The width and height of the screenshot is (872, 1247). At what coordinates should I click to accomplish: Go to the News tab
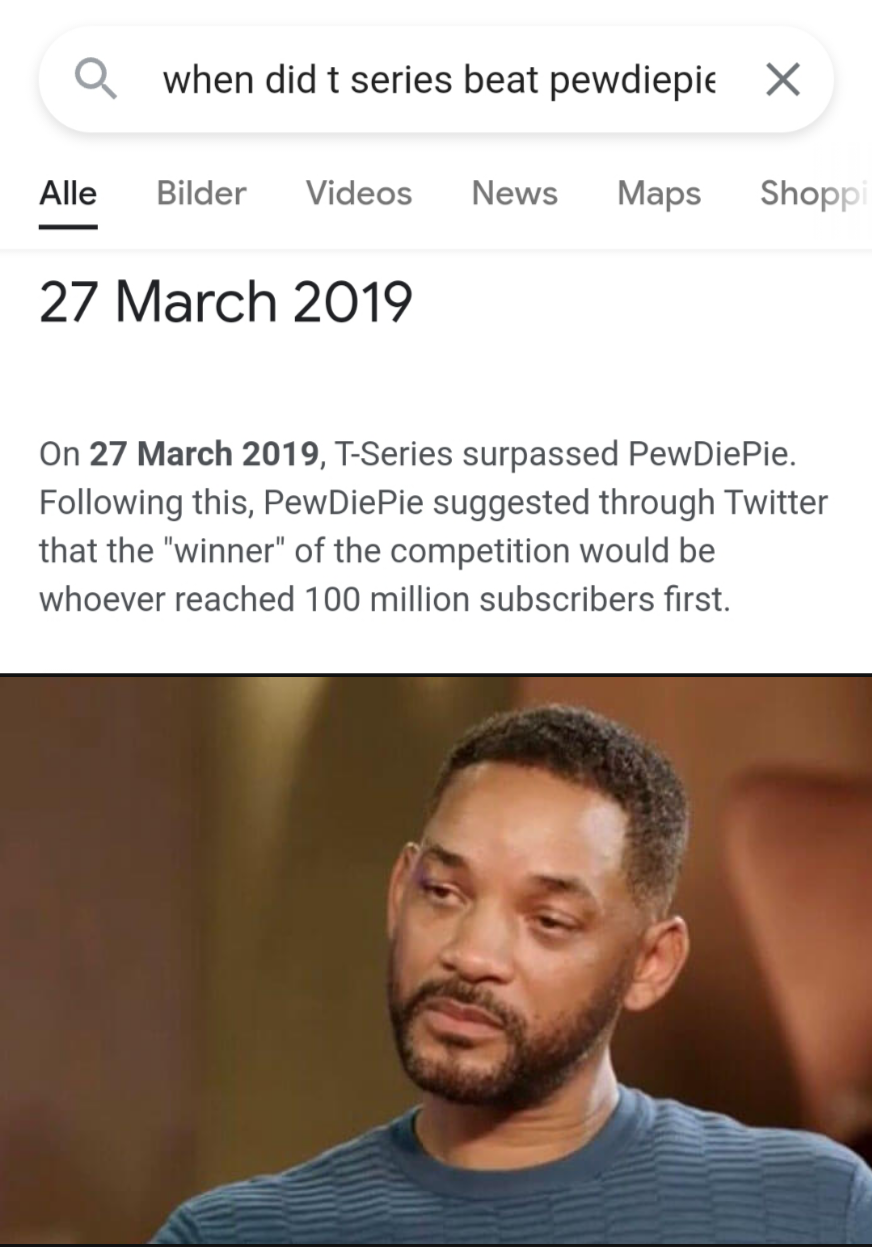tap(514, 192)
